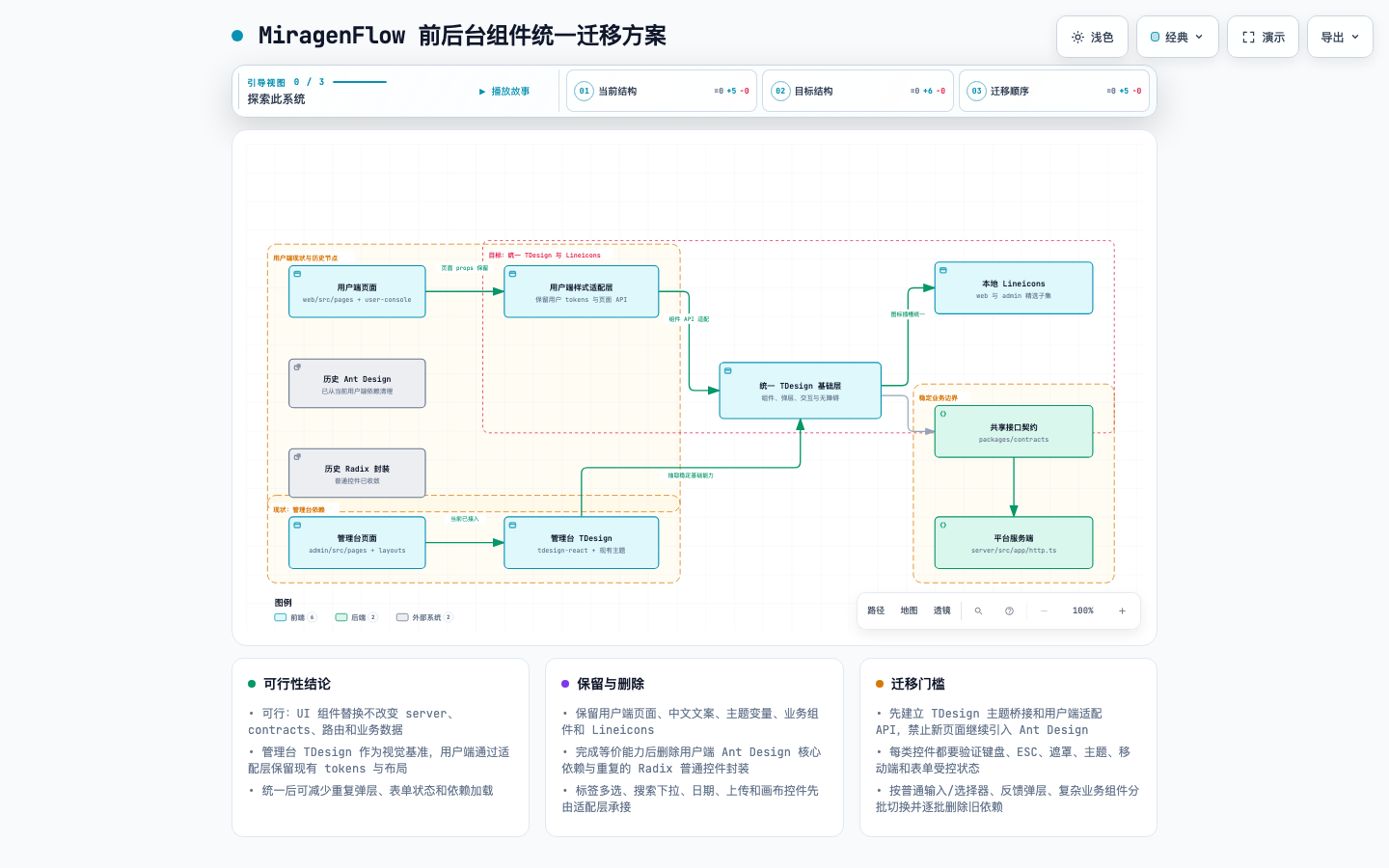Click the search magnifier icon in canvas toolbar
1389x868 pixels.
pos(978,610)
